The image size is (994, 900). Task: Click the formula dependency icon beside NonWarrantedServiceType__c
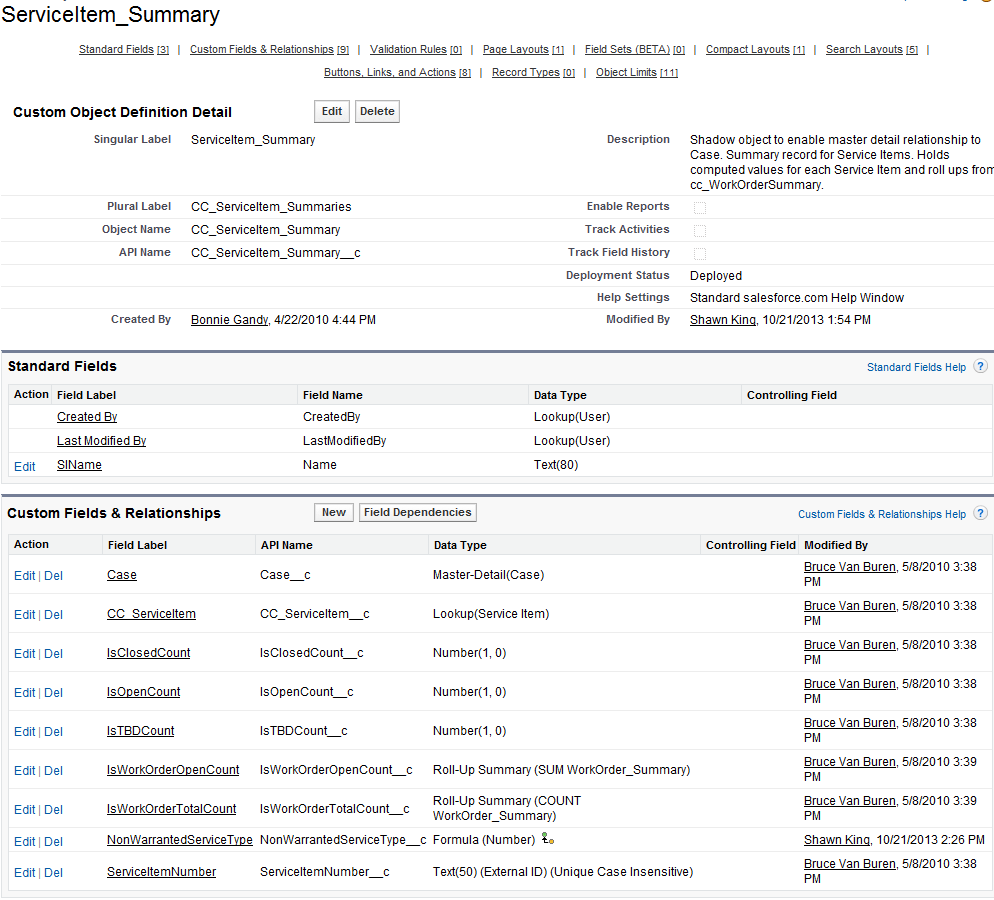547,840
